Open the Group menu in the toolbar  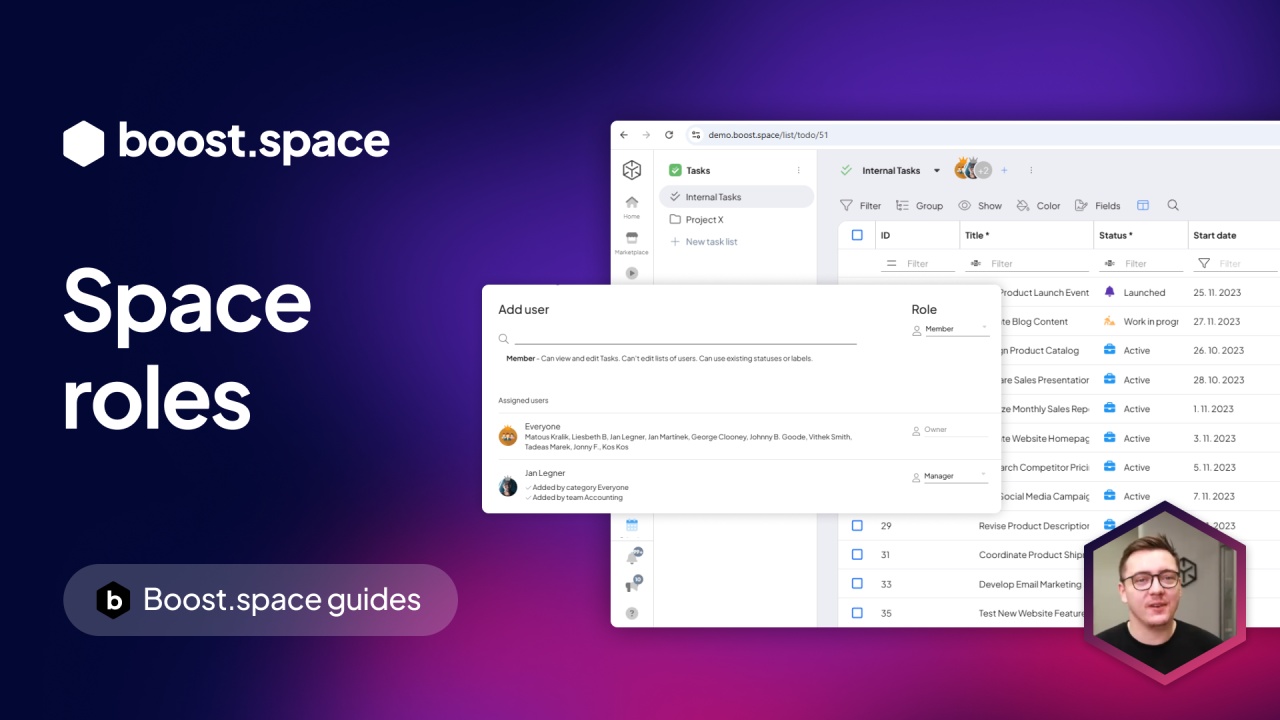[919, 205]
